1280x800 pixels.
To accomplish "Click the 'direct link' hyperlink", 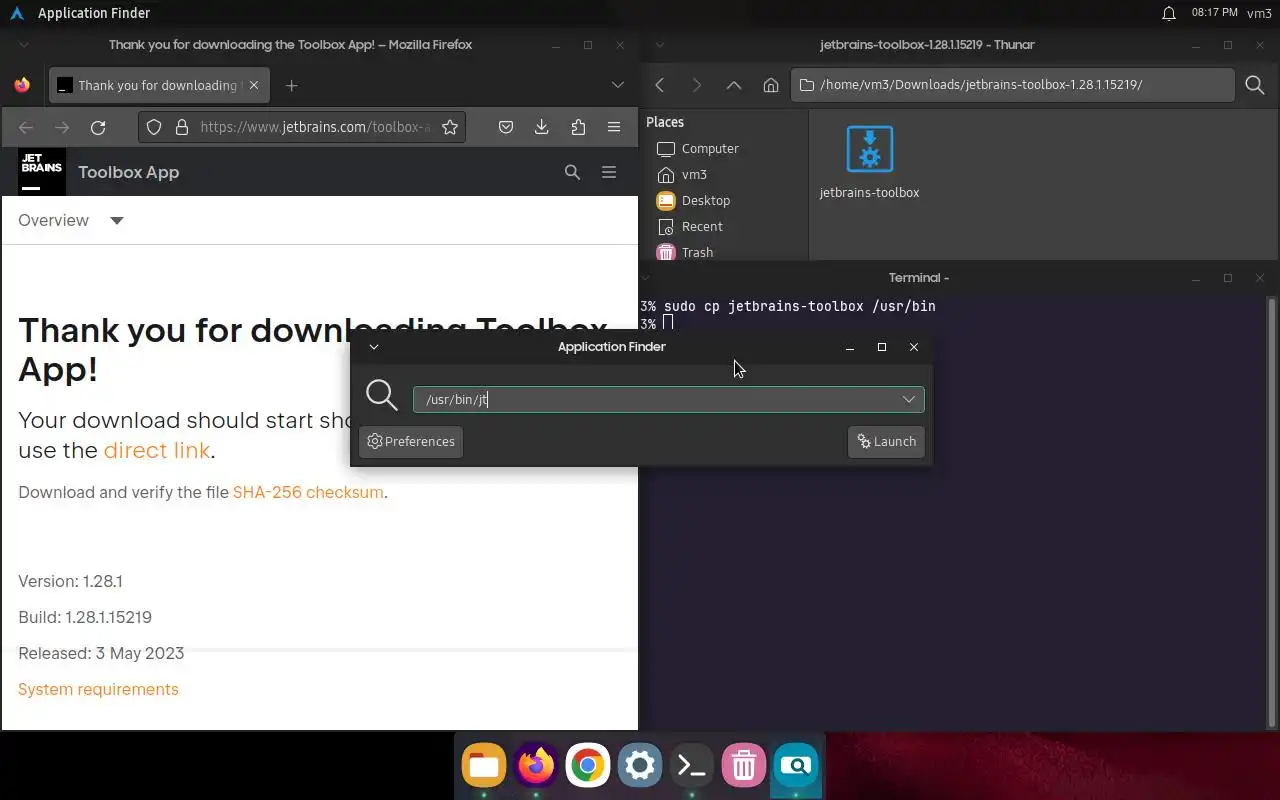I will 157,450.
